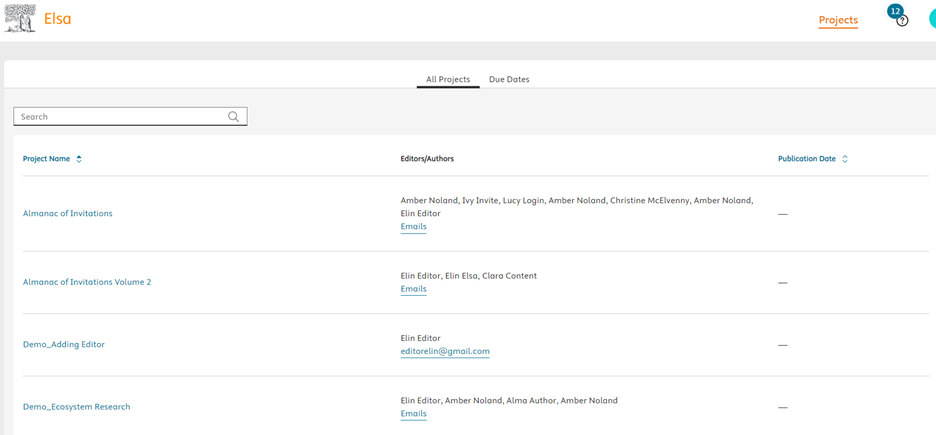This screenshot has height=435, width=936.
Task: Open Demo_Adding Editor project
Action: [64, 345]
